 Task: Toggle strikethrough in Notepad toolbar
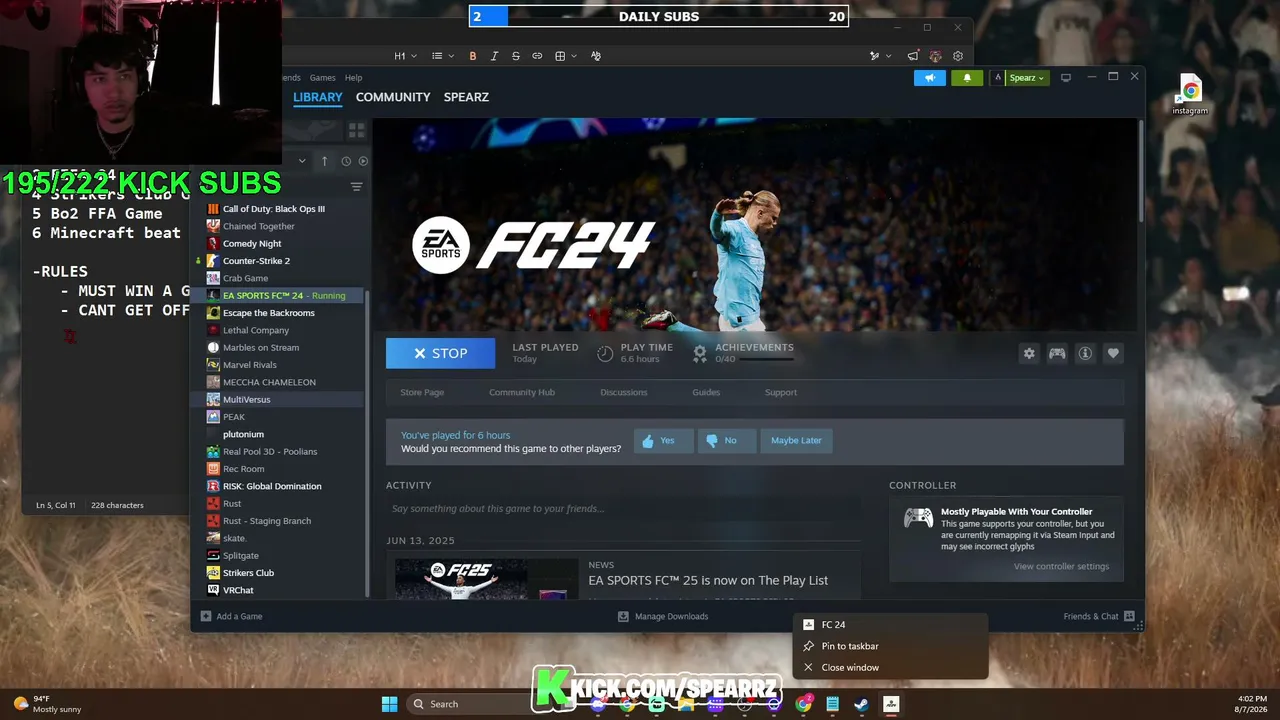[x=516, y=56]
